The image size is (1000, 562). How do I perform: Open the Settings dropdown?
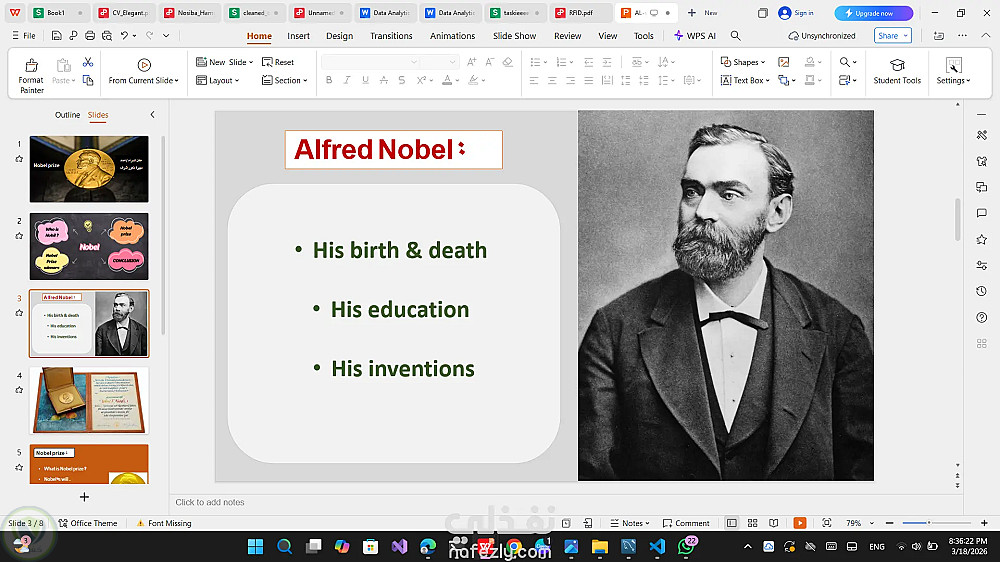953,71
